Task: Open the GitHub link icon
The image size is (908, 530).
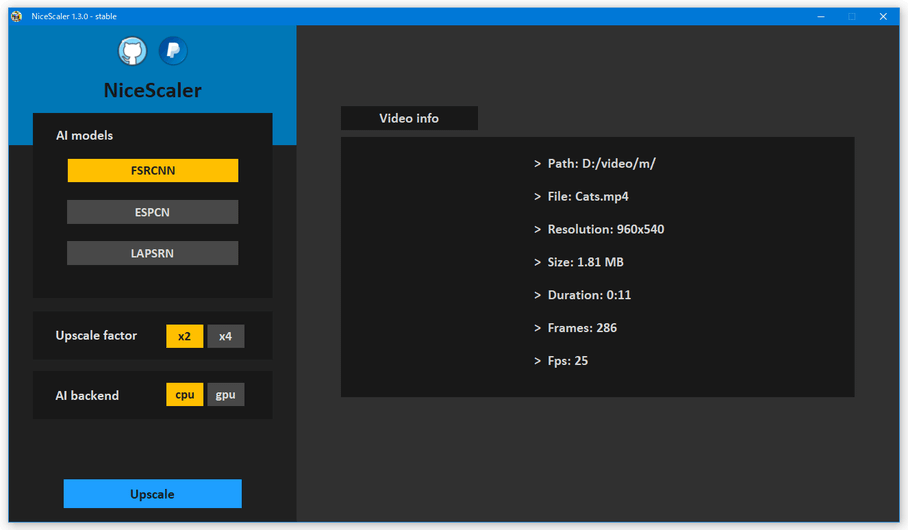Action: (x=133, y=52)
